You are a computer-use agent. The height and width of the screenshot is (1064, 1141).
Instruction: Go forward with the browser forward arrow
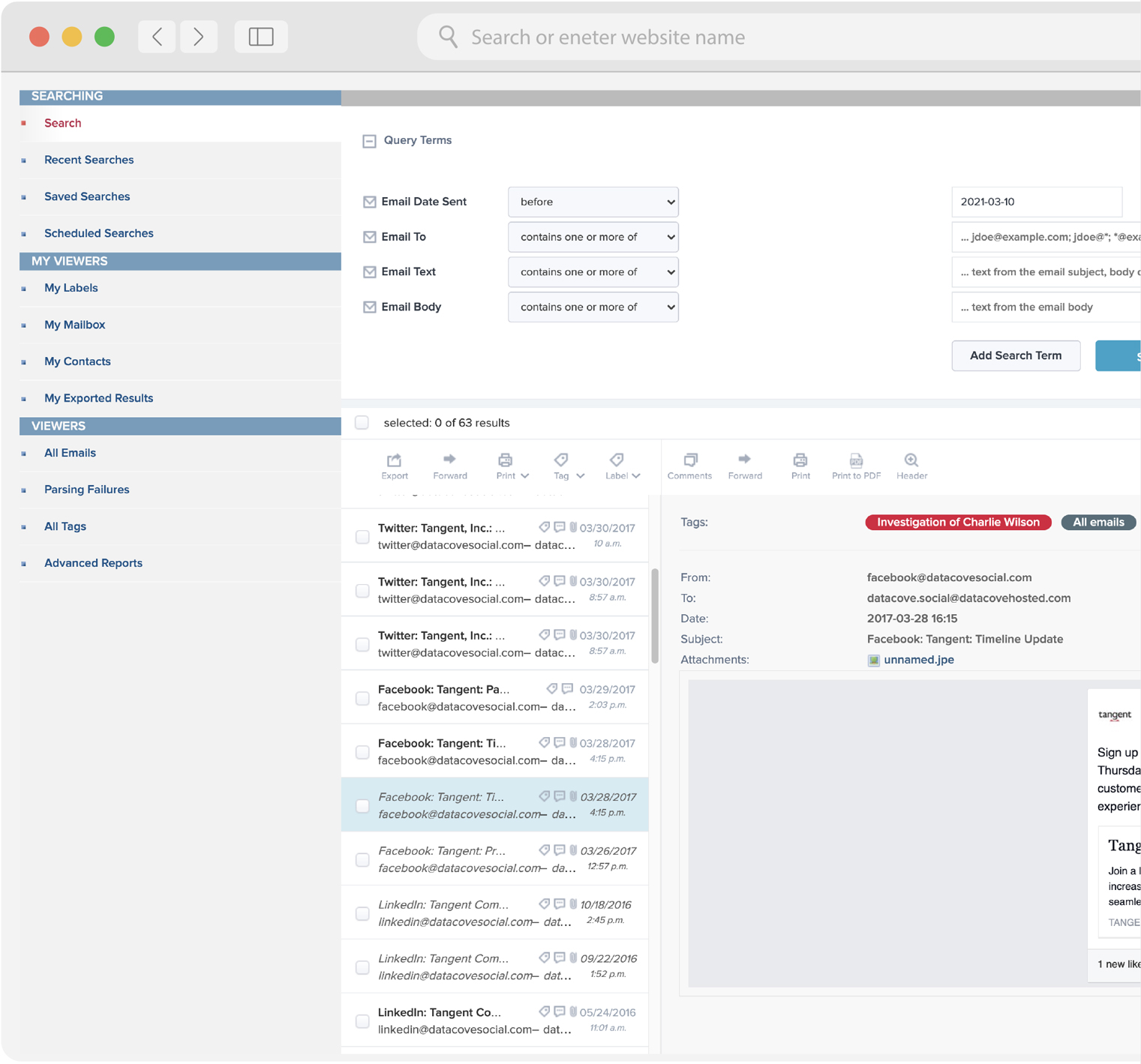click(199, 37)
